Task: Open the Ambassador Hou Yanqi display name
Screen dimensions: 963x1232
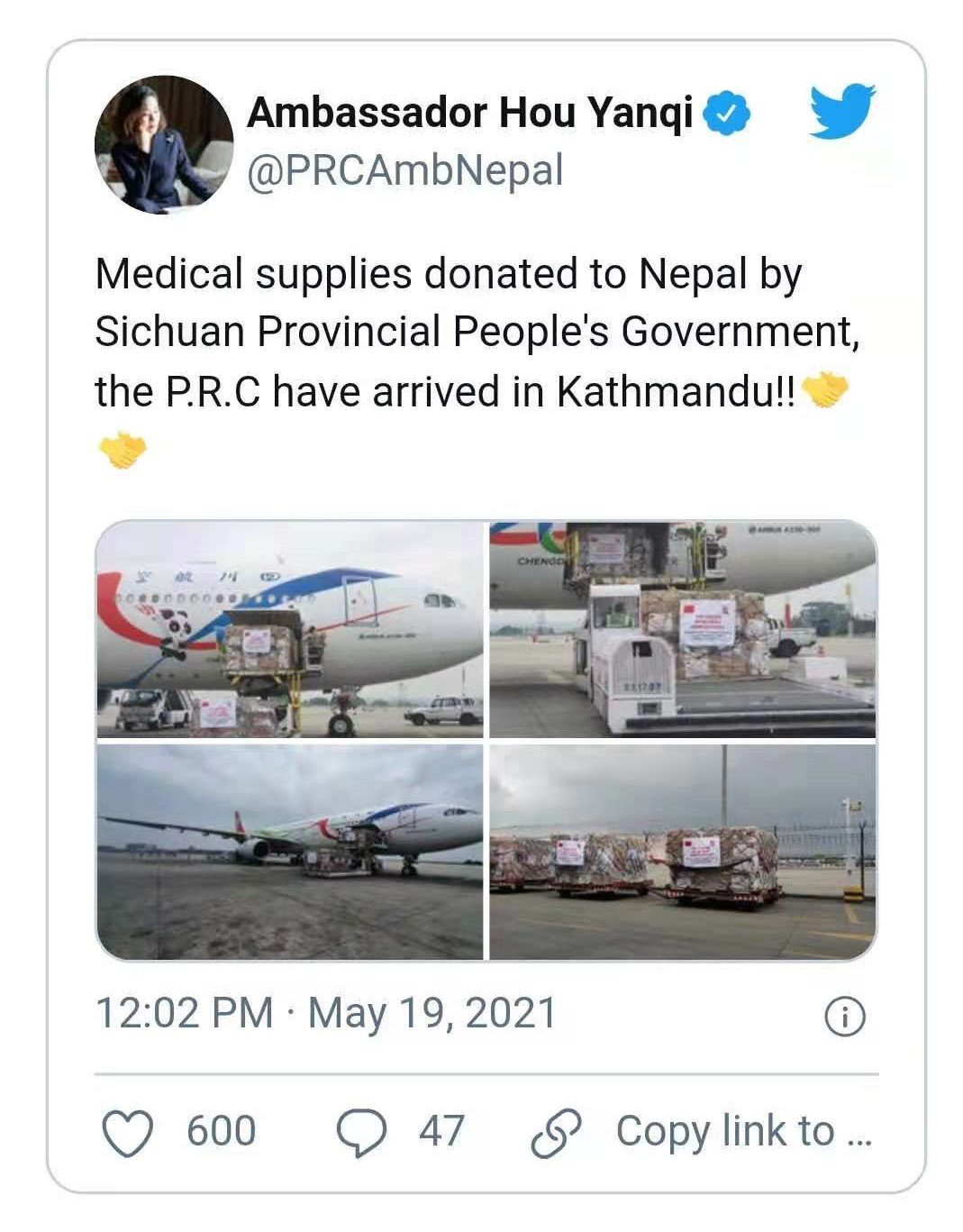Action: (x=470, y=114)
